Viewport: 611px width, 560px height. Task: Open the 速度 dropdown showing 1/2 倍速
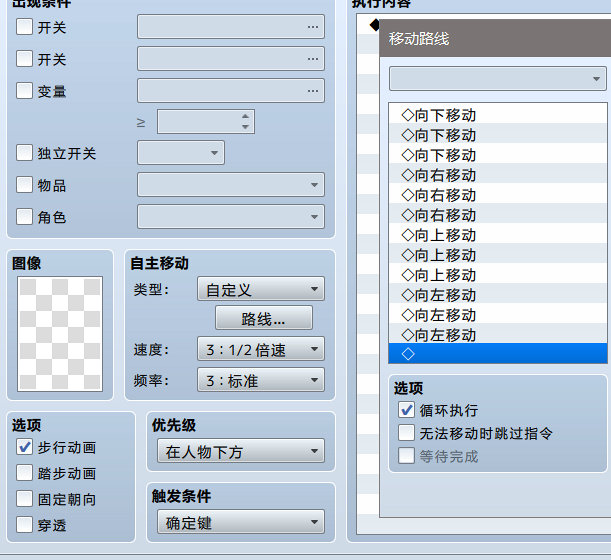261,349
